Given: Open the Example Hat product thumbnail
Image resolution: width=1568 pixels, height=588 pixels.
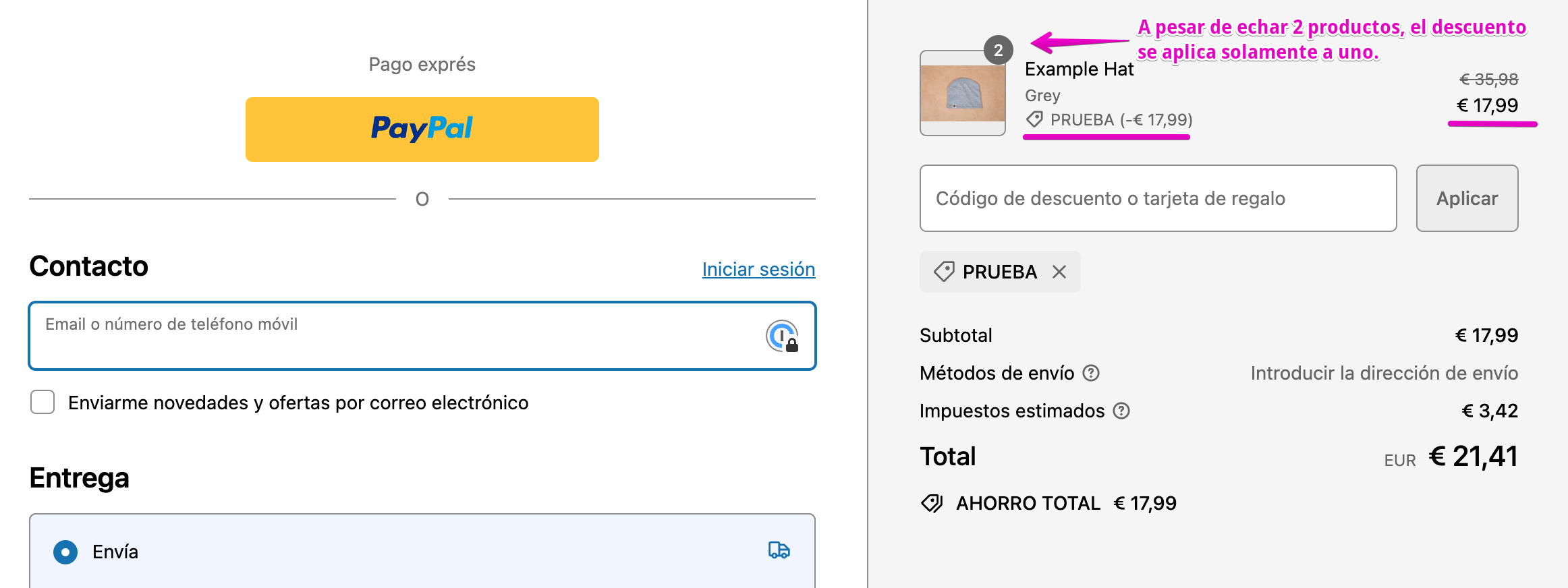Looking at the screenshot, I should pyautogui.click(x=963, y=94).
